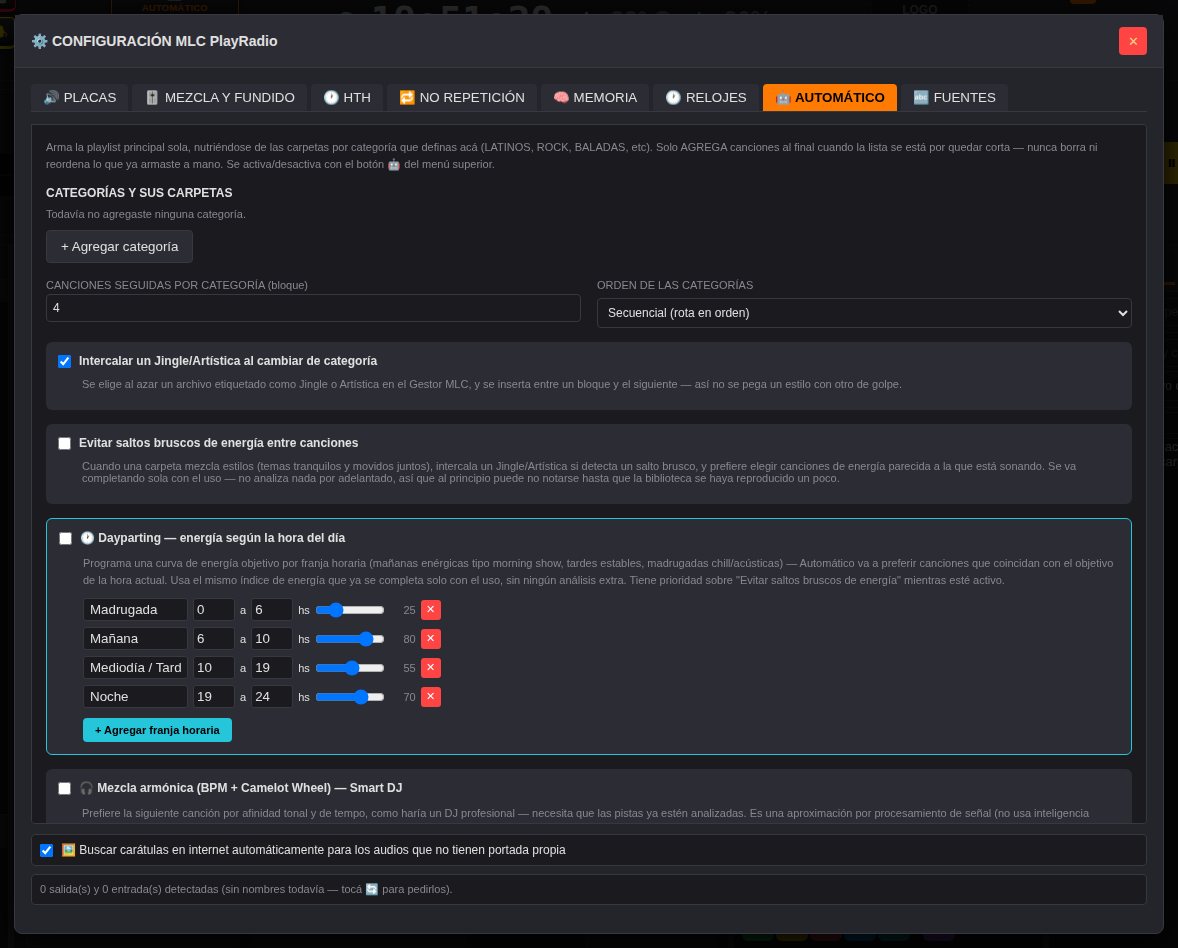Delete the Madrugada time slot row

(430, 610)
